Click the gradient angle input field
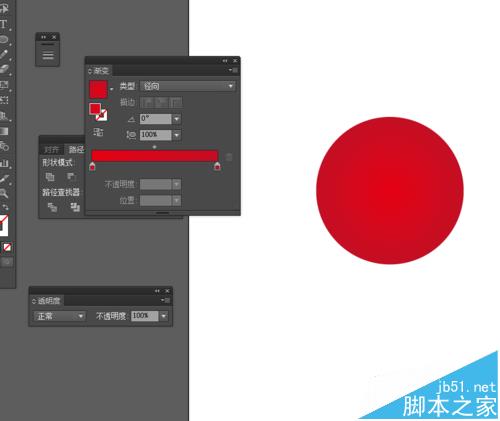This screenshot has width=500, height=421. (156, 119)
